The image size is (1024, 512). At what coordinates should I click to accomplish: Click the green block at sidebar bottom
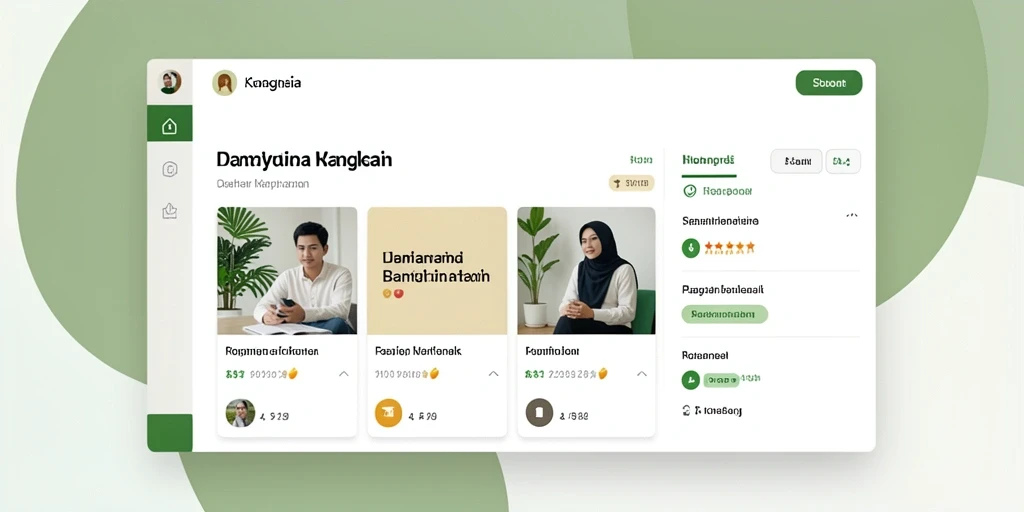[170, 432]
